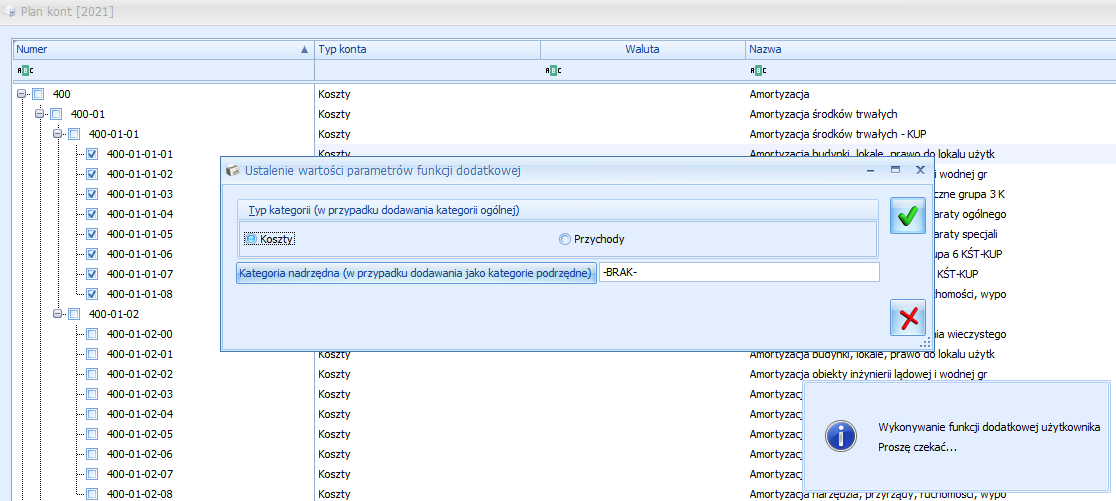Click the filter icon under Waluta column

click(553, 70)
